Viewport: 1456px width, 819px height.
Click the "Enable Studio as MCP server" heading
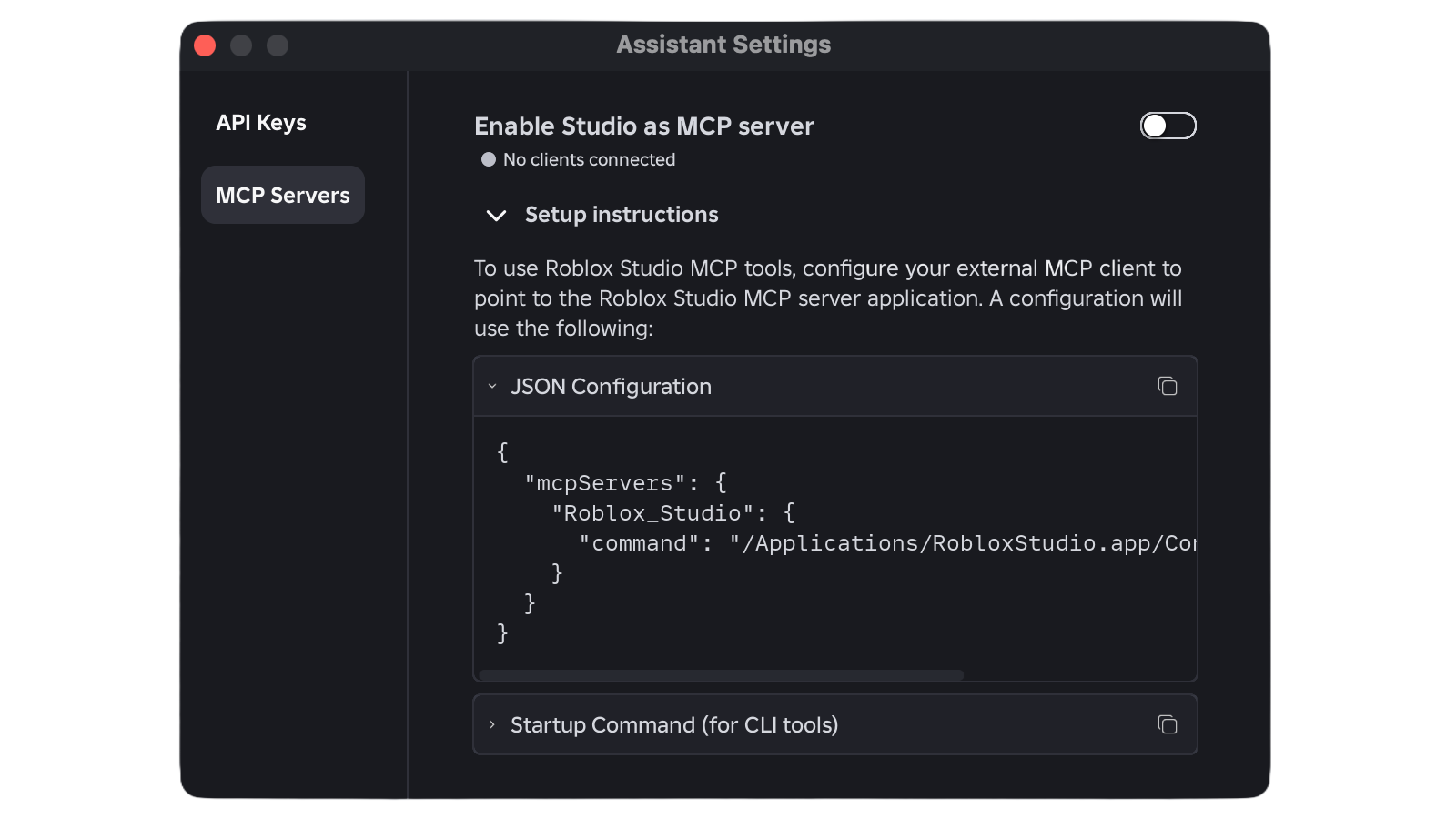tap(644, 126)
